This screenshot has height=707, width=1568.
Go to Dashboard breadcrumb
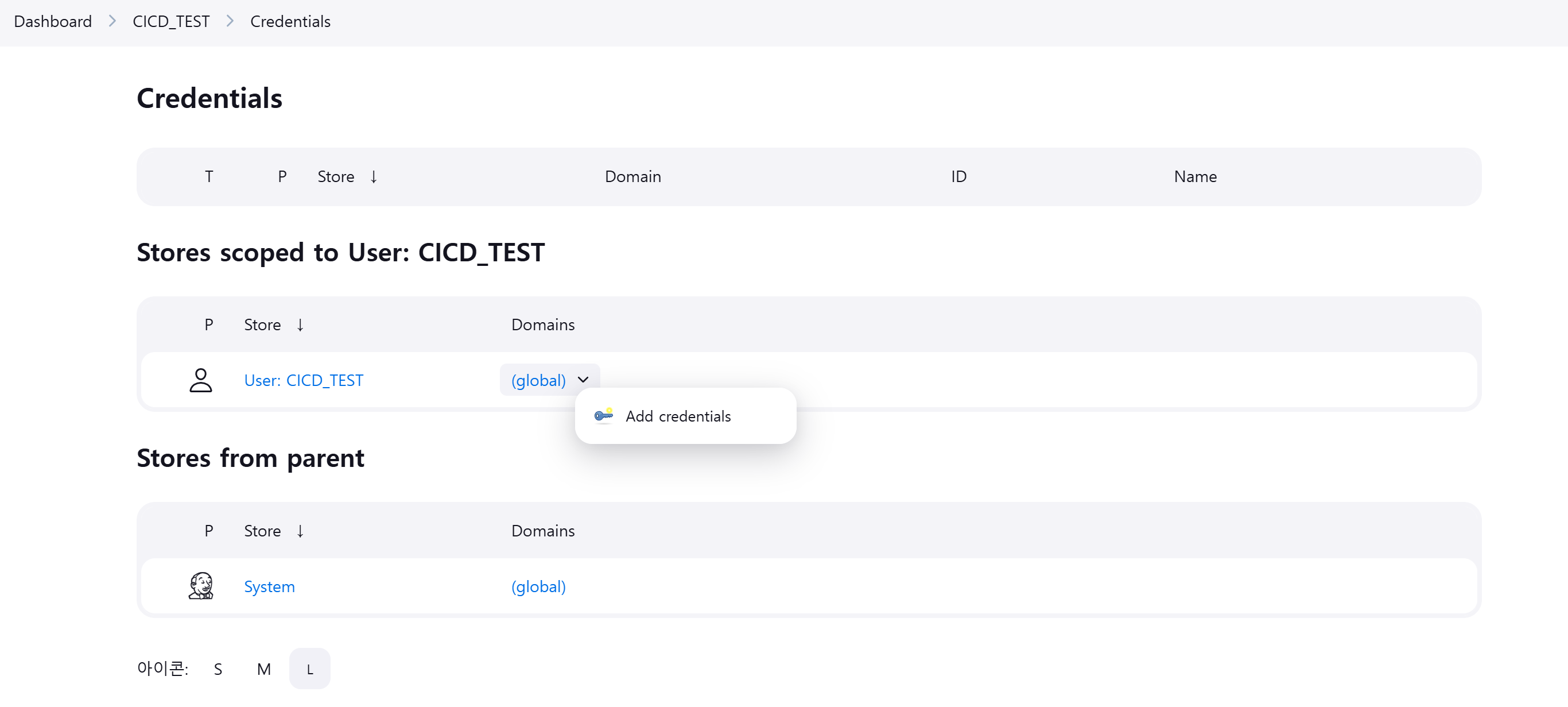click(53, 21)
